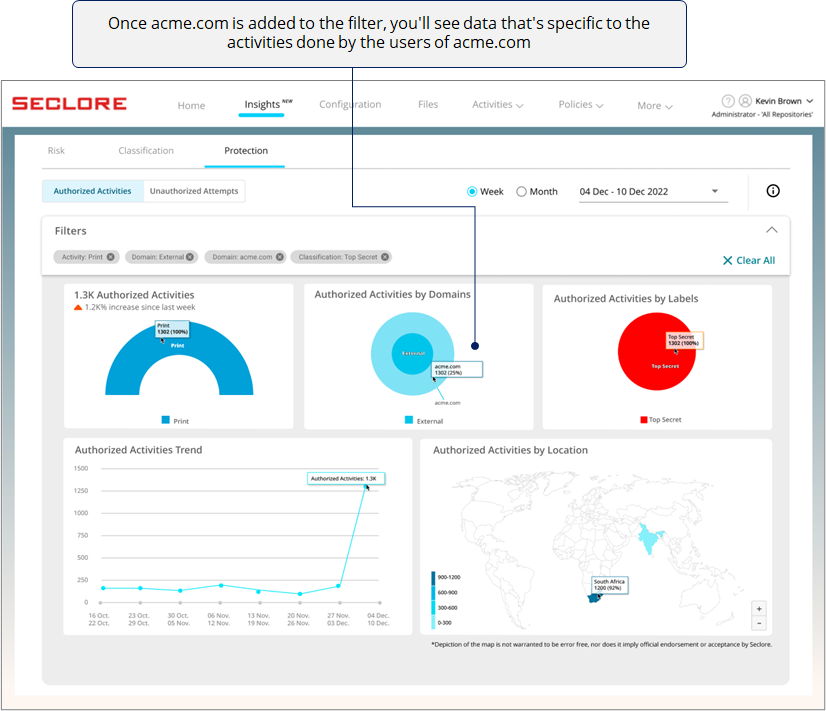Screen dimensions: 826x711
Task: Click Authorized Activities by Labels title
Action: 626,299
